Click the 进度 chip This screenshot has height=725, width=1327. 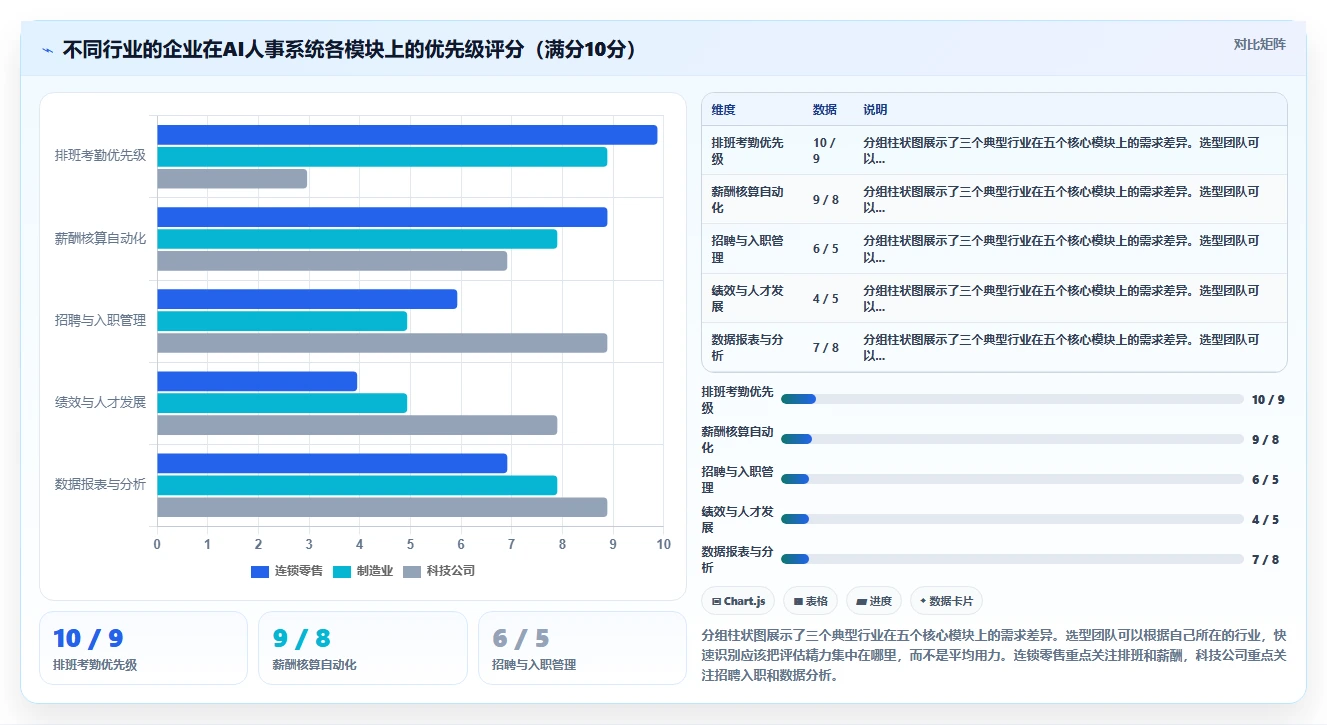873,601
